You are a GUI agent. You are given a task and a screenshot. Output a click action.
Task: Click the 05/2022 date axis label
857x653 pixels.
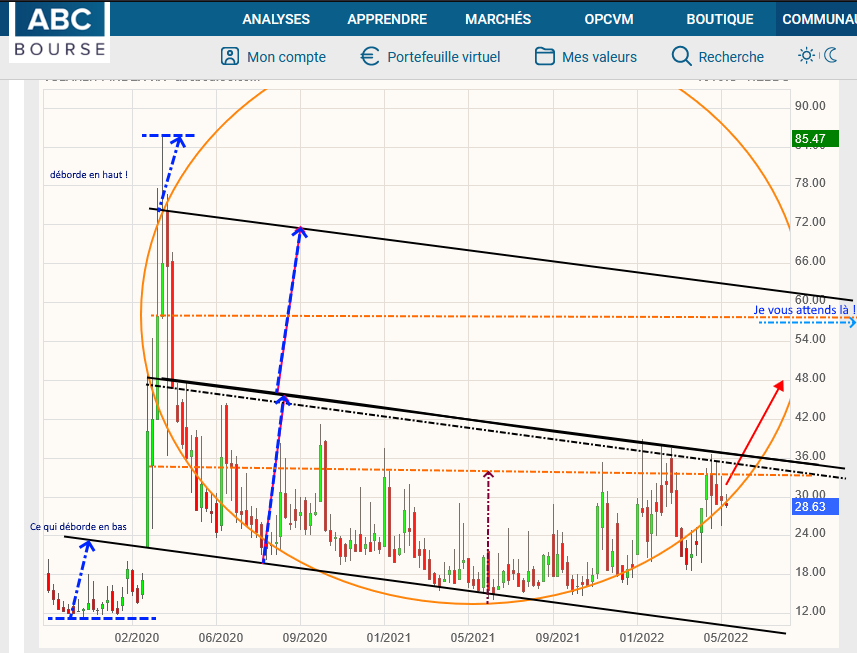click(725, 638)
